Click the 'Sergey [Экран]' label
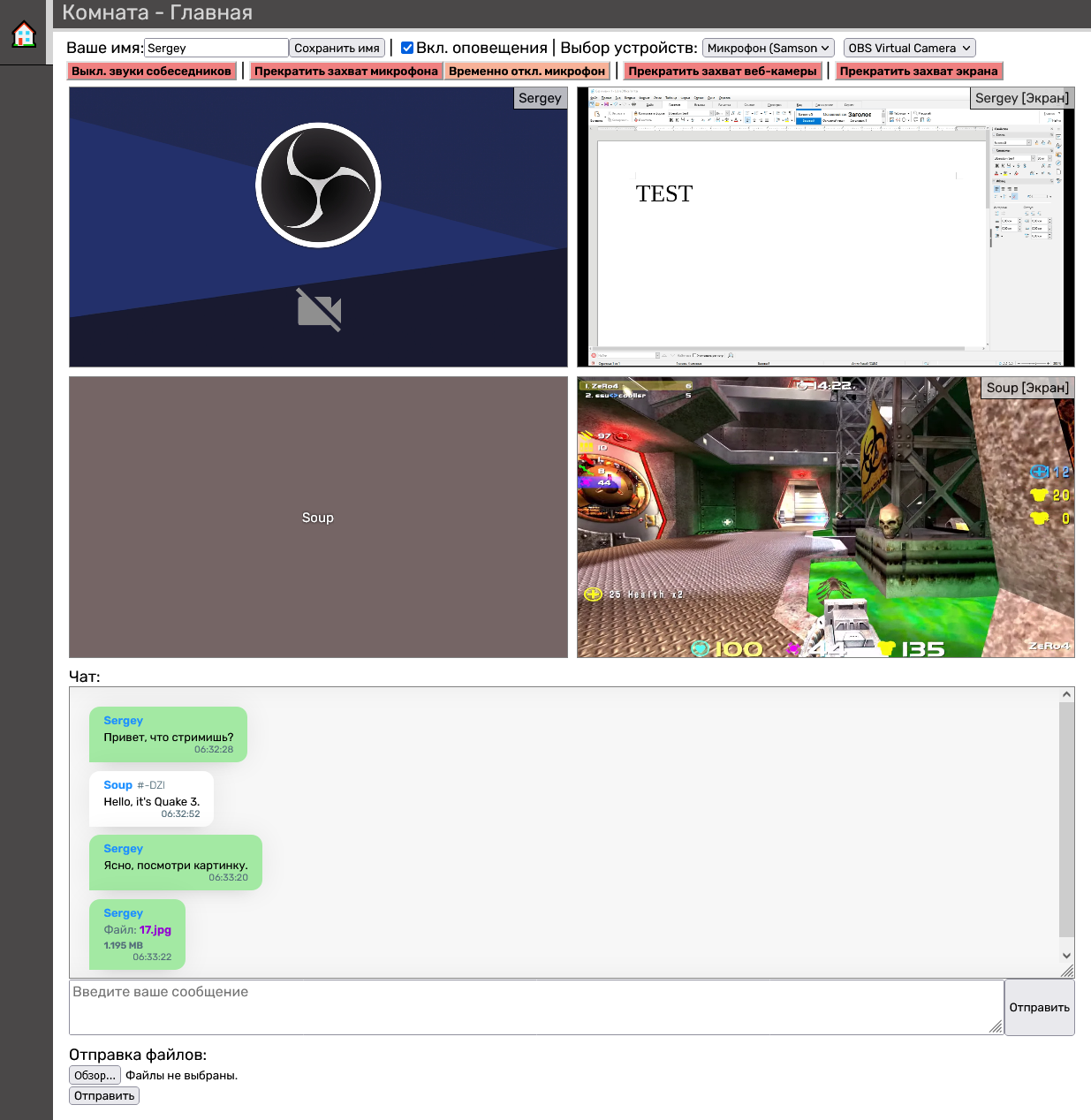The height and width of the screenshot is (1120, 1091). [x=1022, y=98]
